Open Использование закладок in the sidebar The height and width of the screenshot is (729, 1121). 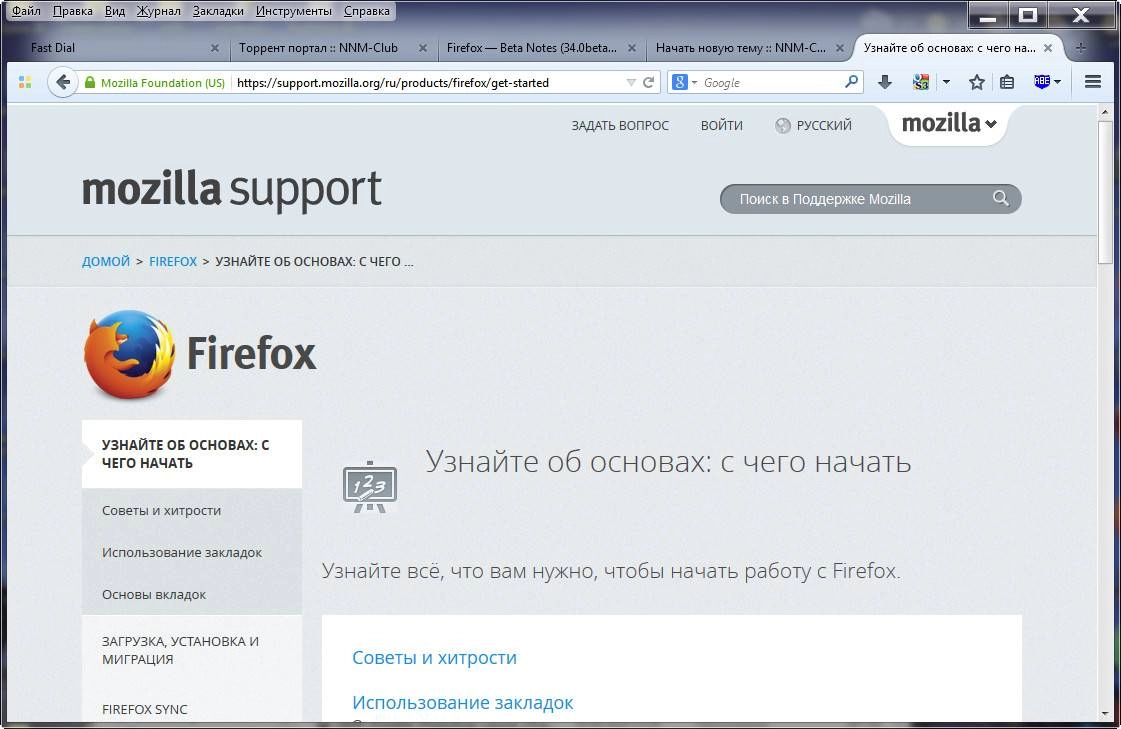[x=182, y=552]
